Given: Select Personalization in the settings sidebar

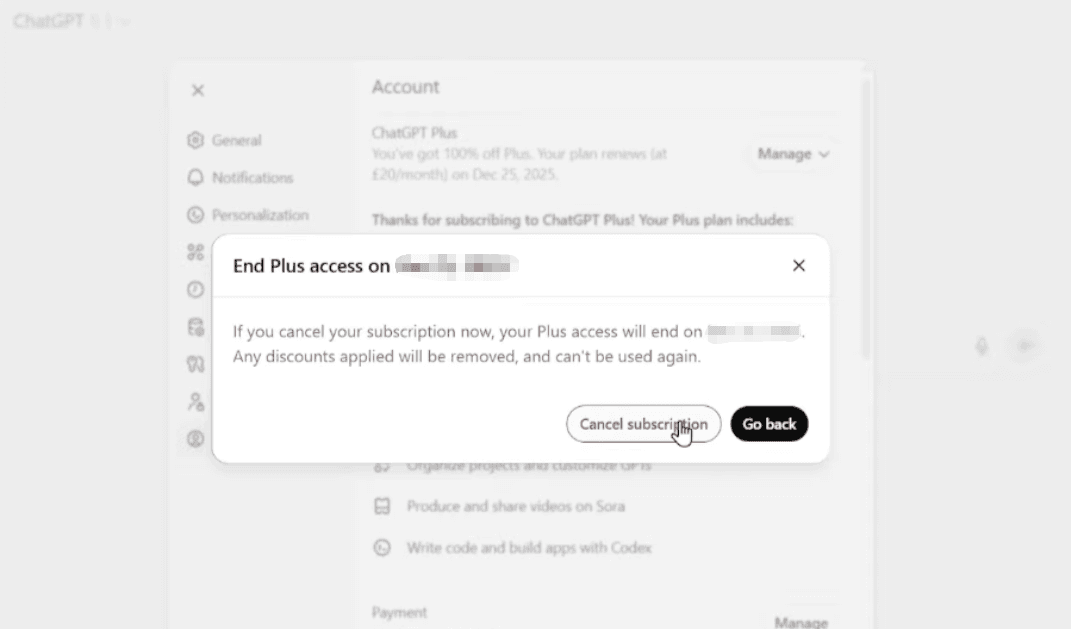Looking at the screenshot, I should click(x=260, y=215).
